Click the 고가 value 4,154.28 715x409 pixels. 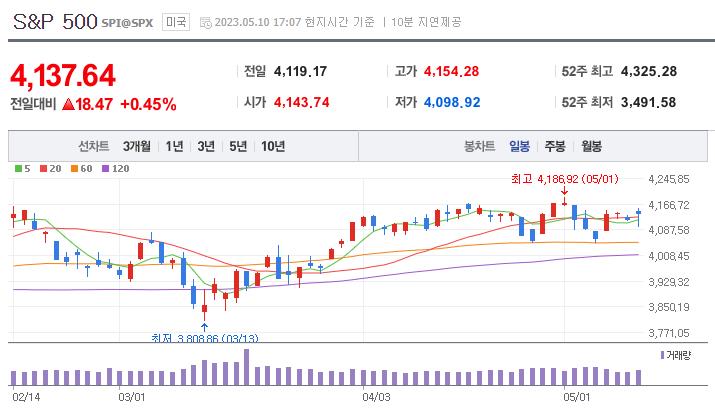pyautogui.click(x=451, y=71)
